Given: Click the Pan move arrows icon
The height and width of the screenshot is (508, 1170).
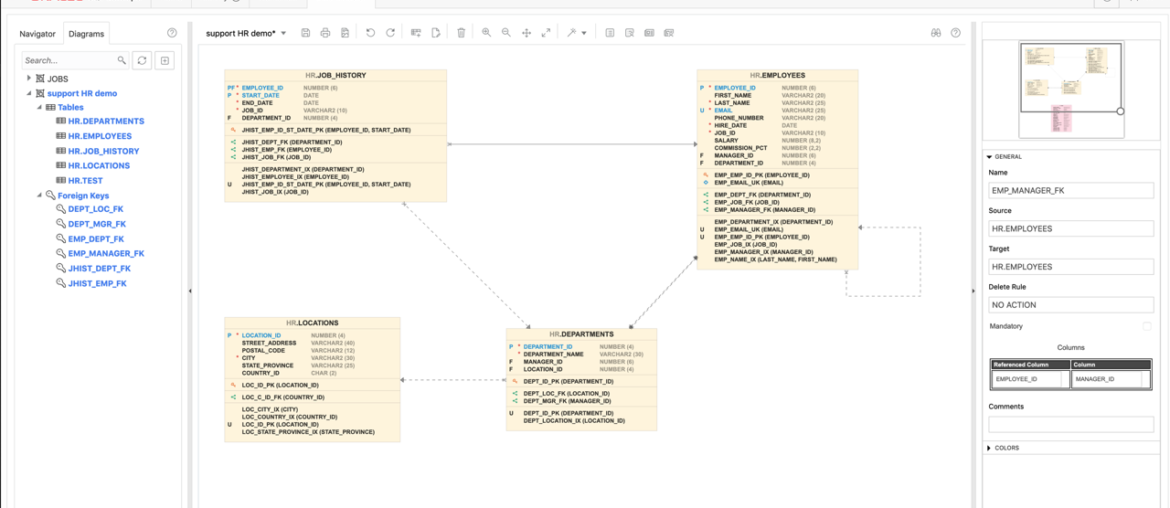Looking at the screenshot, I should (x=526, y=33).
